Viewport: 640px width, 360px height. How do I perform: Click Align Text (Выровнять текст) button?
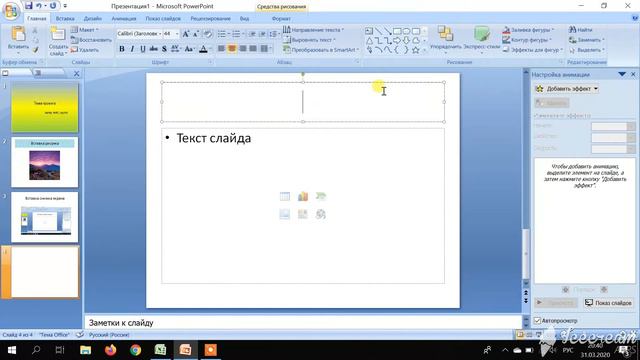[x=309, y=40]
